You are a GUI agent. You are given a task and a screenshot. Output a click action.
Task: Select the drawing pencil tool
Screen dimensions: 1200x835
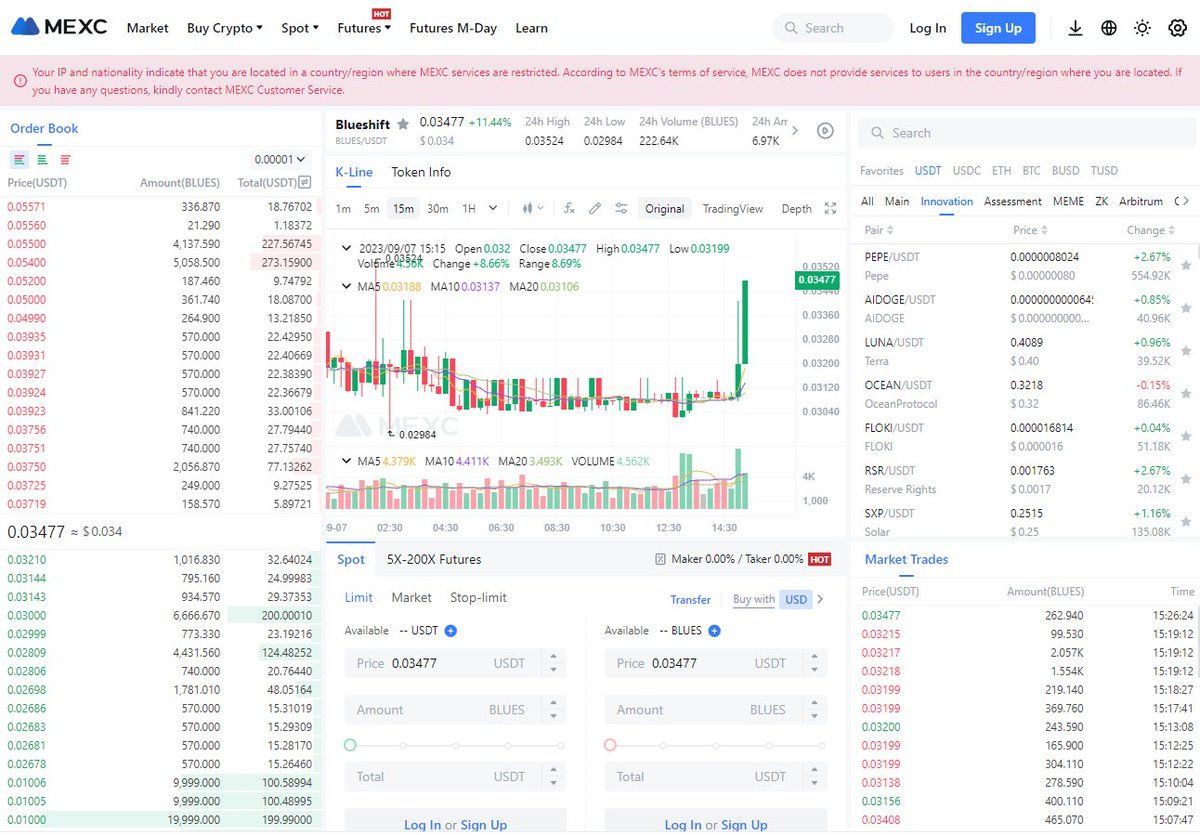click(x=595, y=208)
